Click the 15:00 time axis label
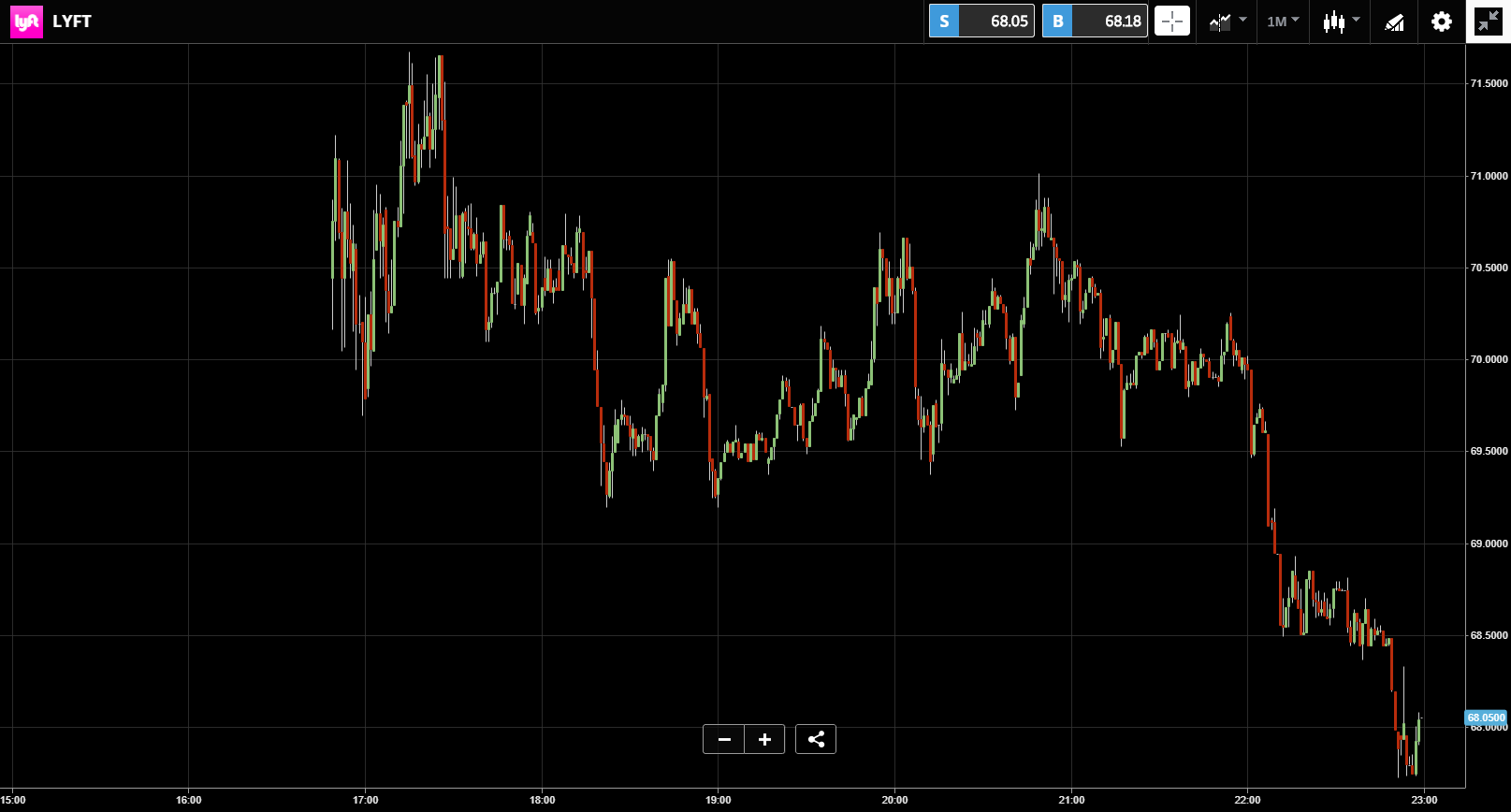1511x812 pixels. 13,800
